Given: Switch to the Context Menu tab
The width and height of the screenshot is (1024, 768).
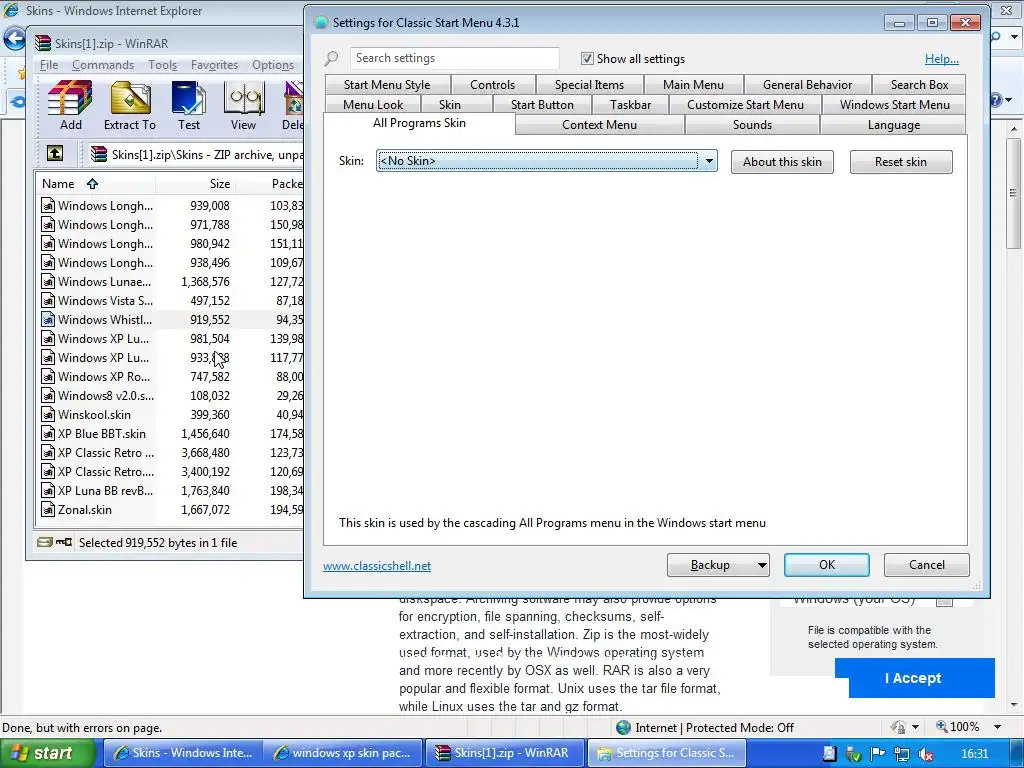Looking at the screenshot, I should (x=600, y=125).
